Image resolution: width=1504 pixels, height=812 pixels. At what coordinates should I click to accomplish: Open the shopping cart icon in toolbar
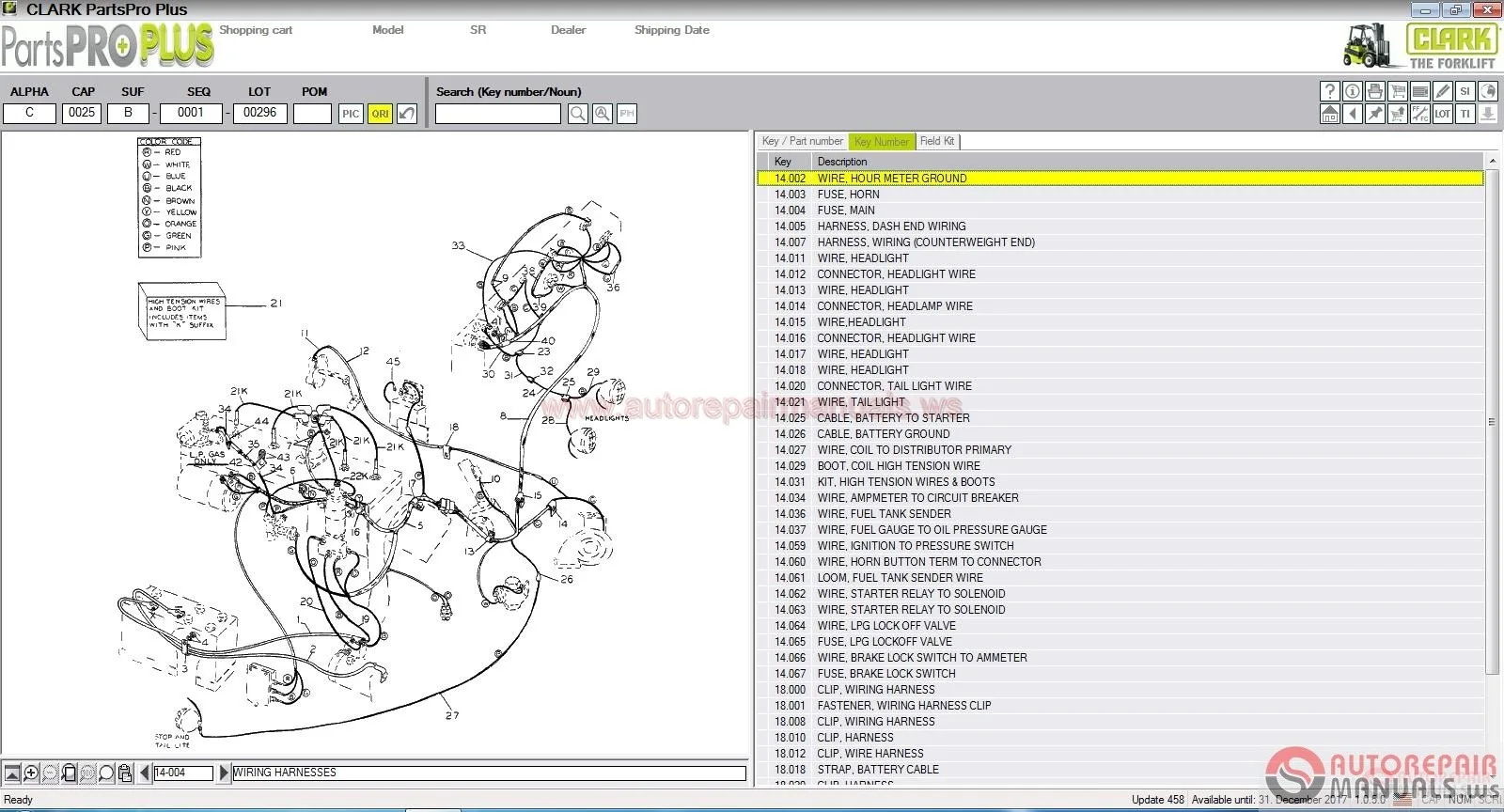(x=1398, y=91)
